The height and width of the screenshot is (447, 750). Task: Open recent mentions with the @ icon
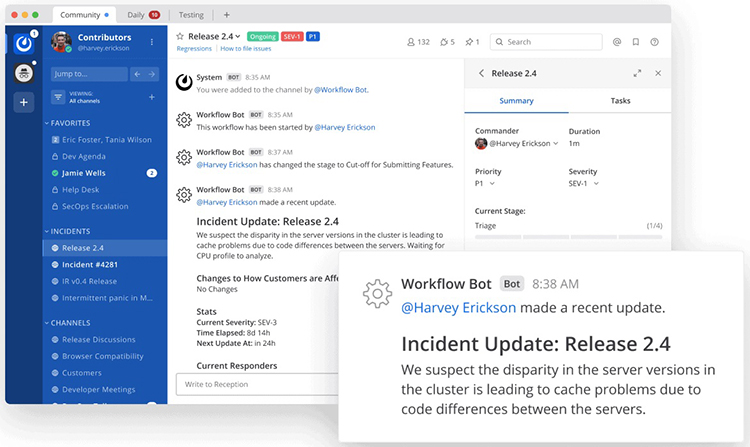point(617,42)
